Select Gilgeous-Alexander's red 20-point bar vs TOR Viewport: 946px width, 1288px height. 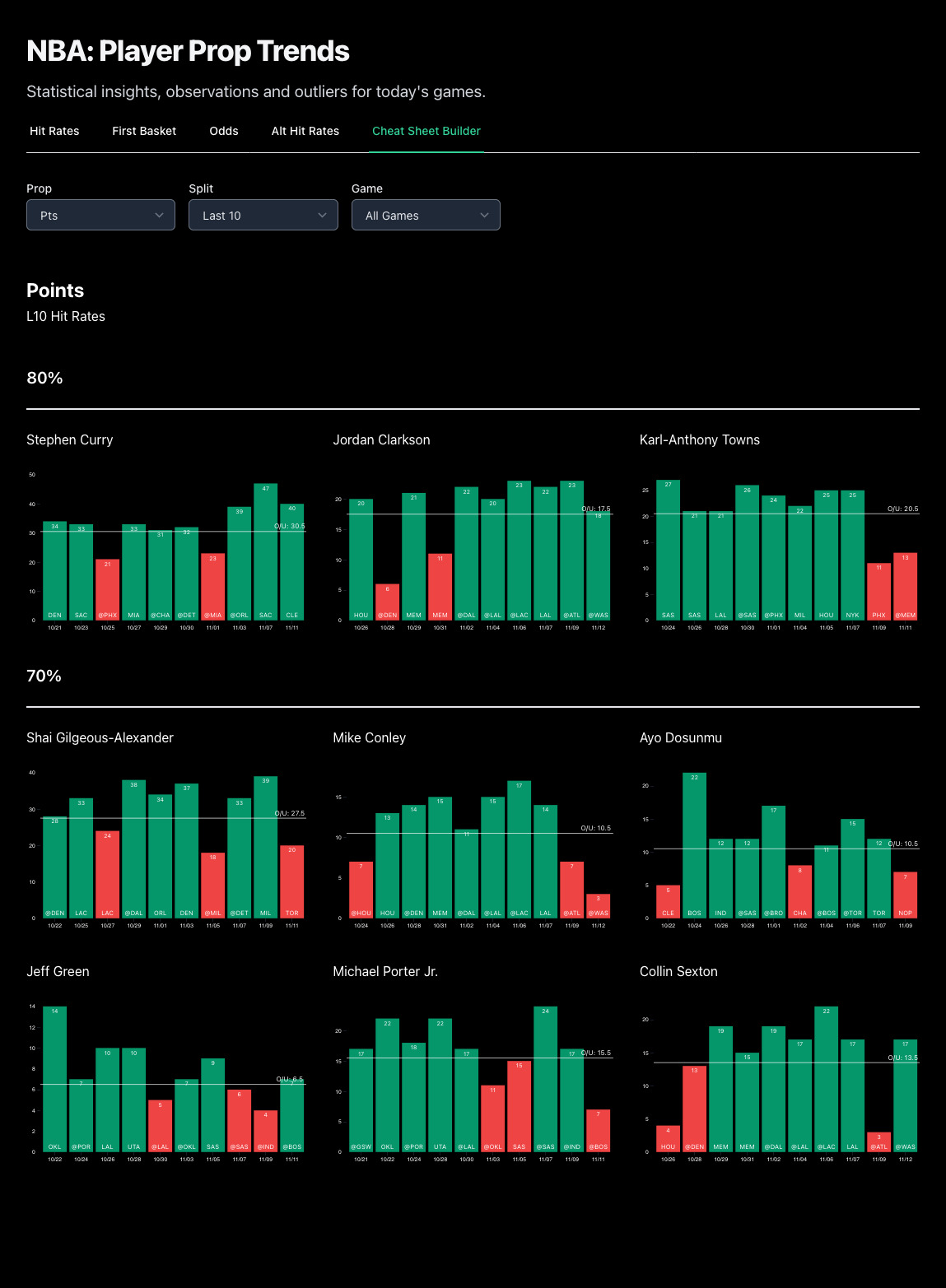tap(292, 882)
